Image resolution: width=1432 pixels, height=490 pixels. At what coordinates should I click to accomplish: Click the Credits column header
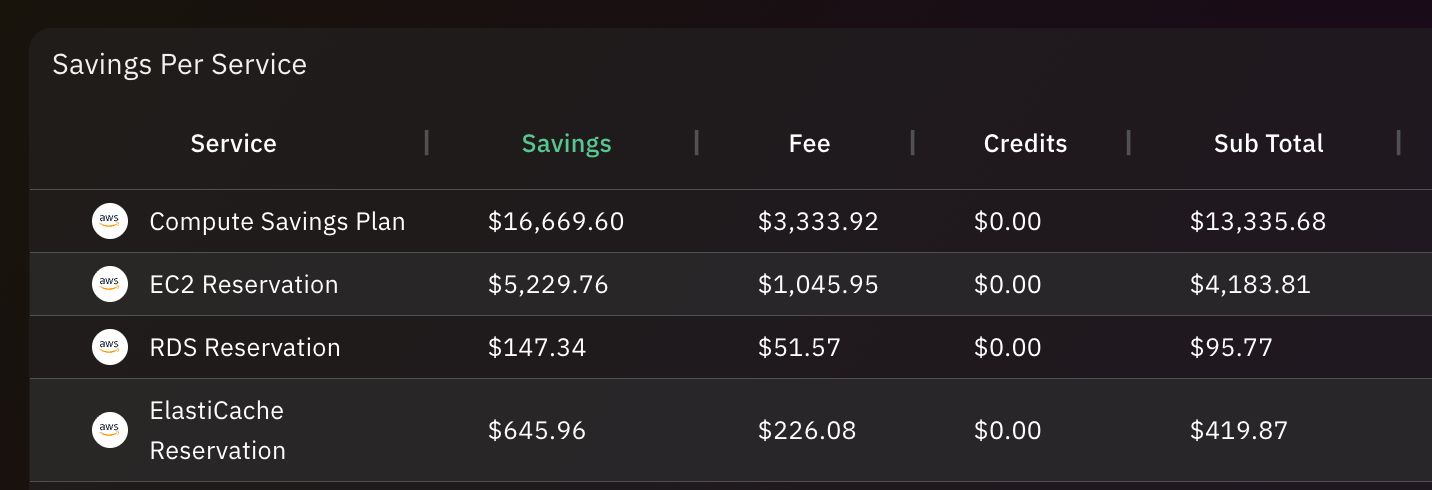click(x=1025, y=143)
